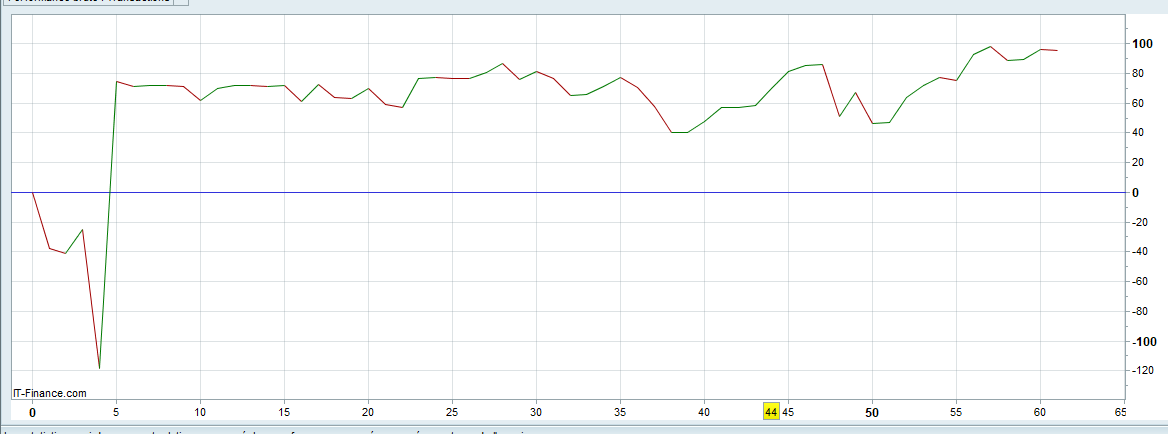Select the x-axis label 40

[x=704, y=412]
